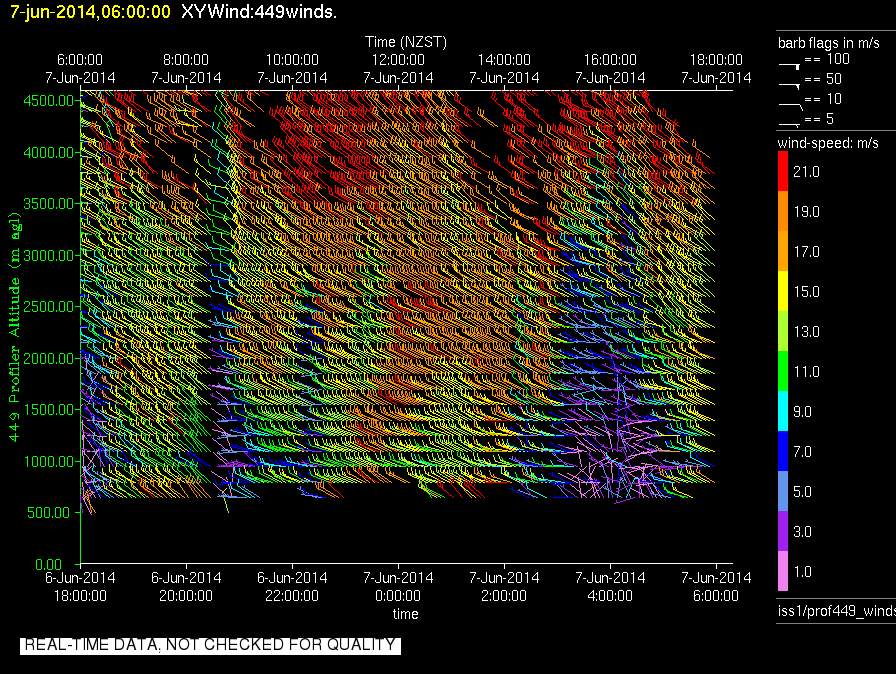Viewport: 896px width, 674px height.
Task: Click the 50 m/s barb flag icon
Action: coord(790,85)
